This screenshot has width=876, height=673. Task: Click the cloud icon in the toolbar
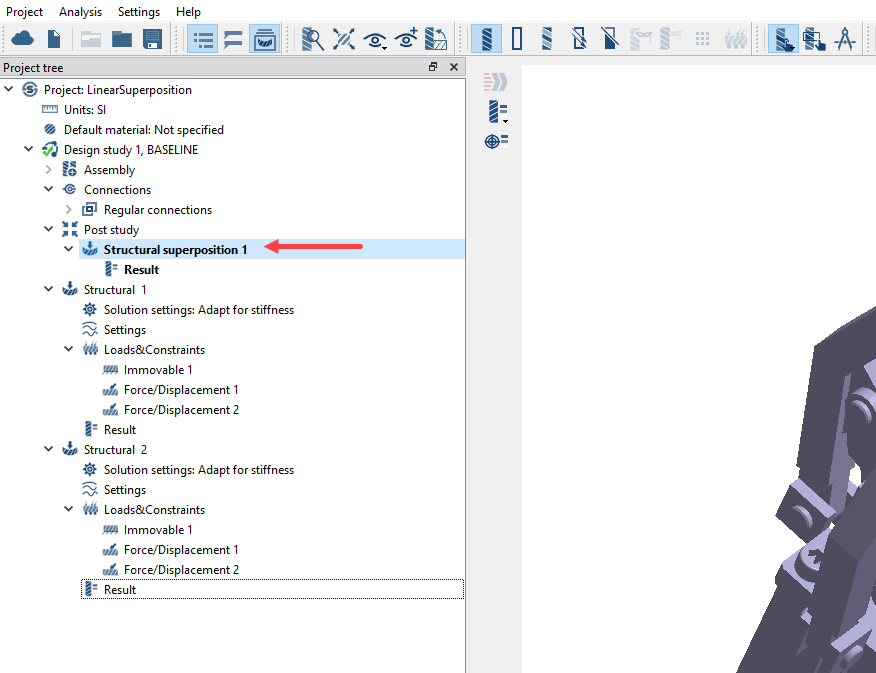pos(22,40)
